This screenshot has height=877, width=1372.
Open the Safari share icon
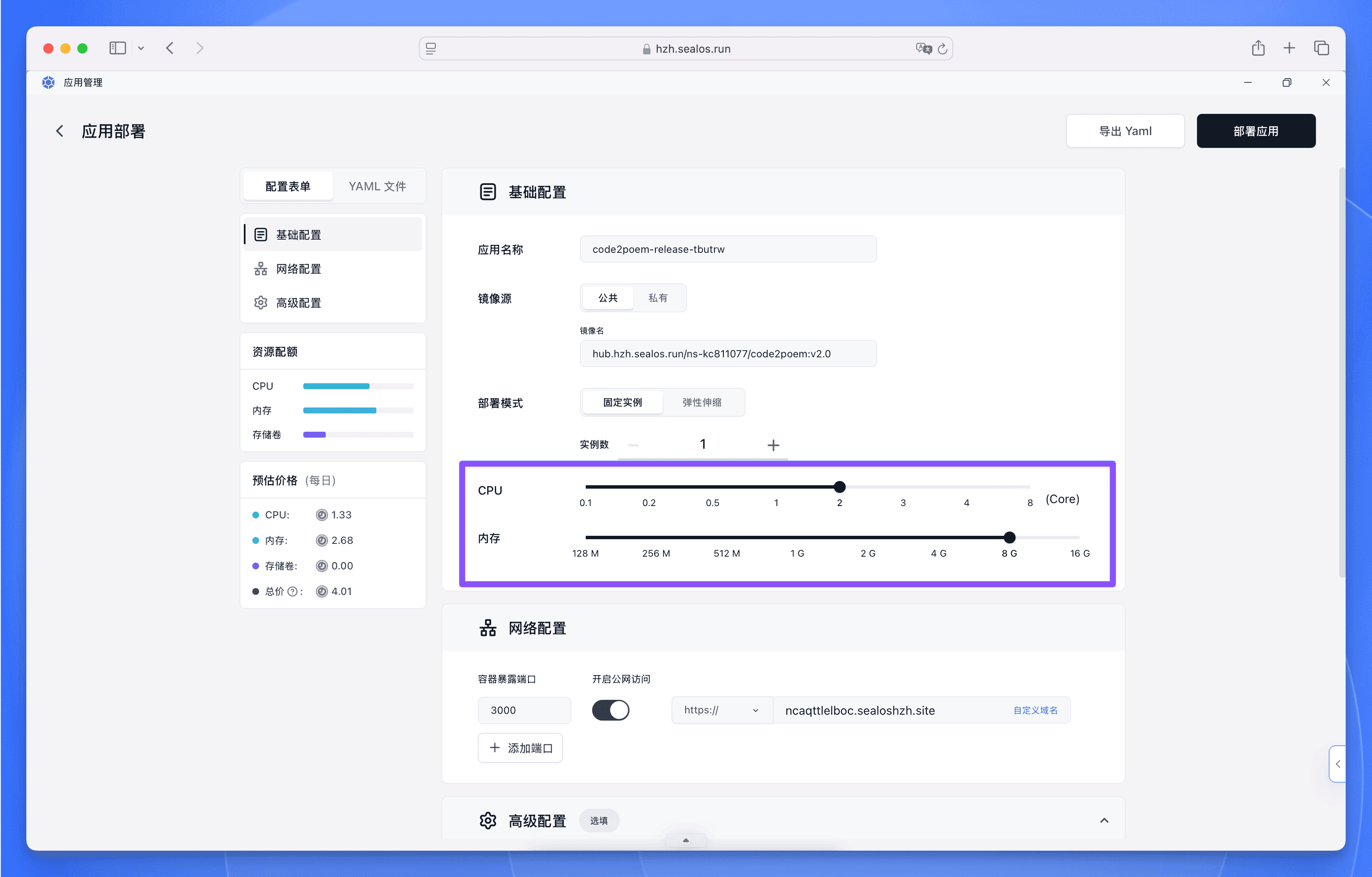pyautogui.click(x=1258, y=48)
